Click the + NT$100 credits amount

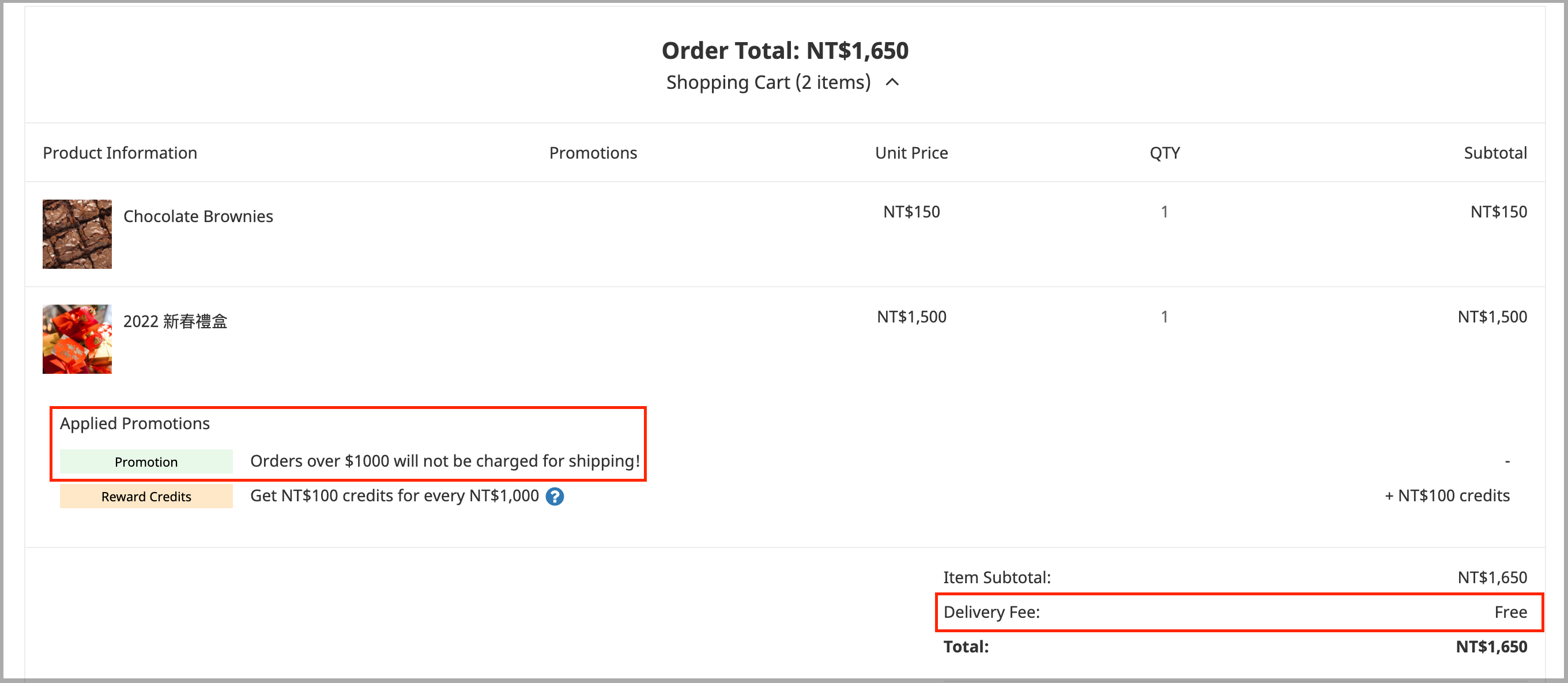pyautogui.click(x=1447, y=496)
